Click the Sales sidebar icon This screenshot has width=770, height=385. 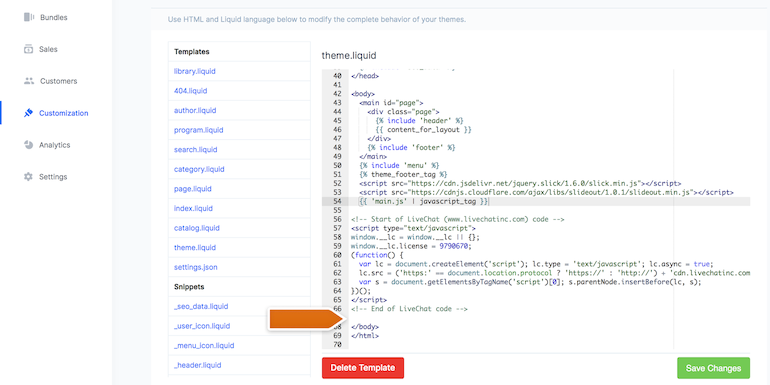28,49
